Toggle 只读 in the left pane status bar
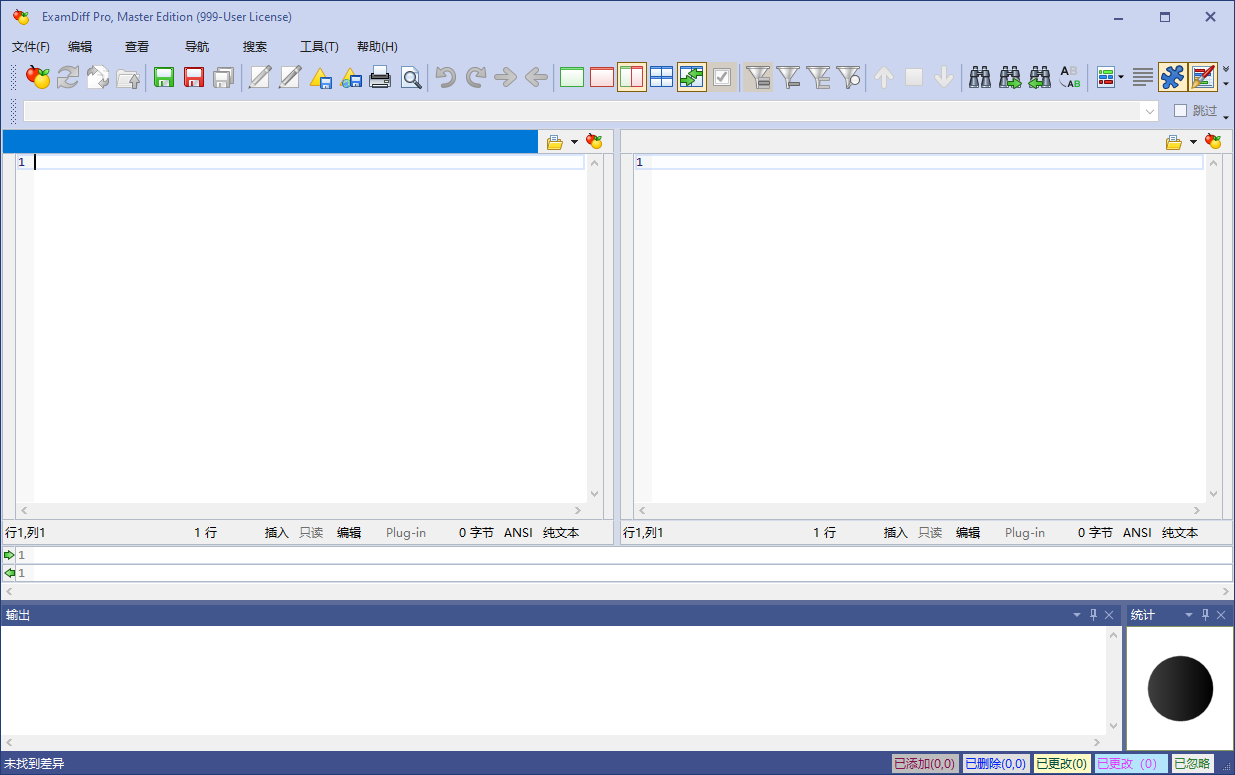The image size is (1235, 775). pyautogui.click(x=312, y=533)
